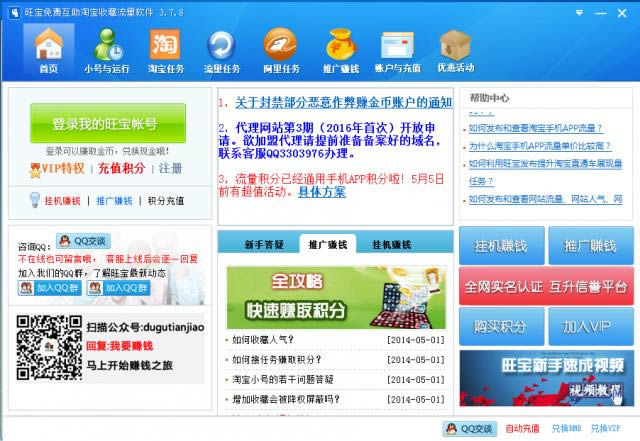Open the 优惠活动 box icon
640x441 pixels.
point(455,50)
